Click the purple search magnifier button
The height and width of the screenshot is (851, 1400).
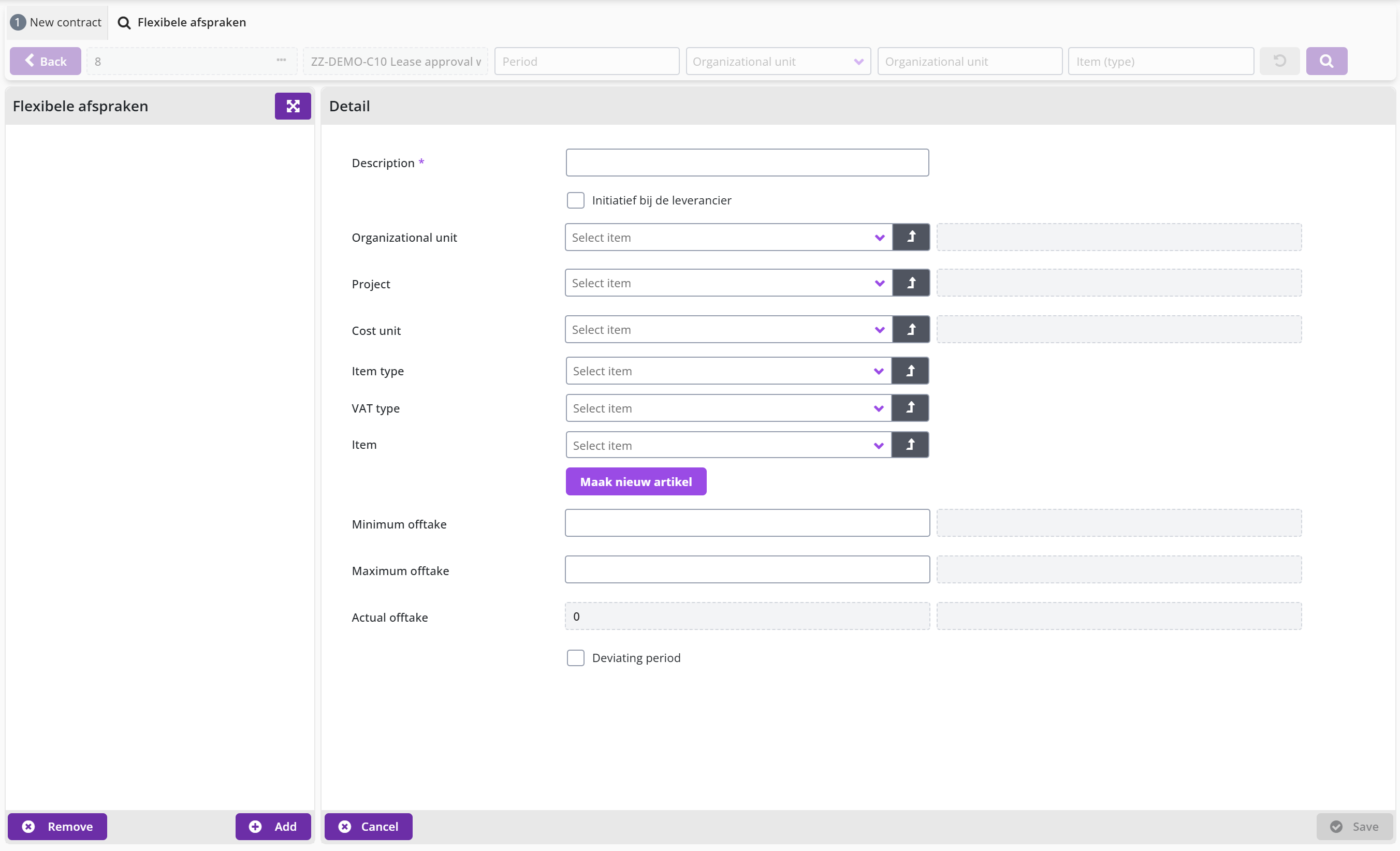(1326, 61)
